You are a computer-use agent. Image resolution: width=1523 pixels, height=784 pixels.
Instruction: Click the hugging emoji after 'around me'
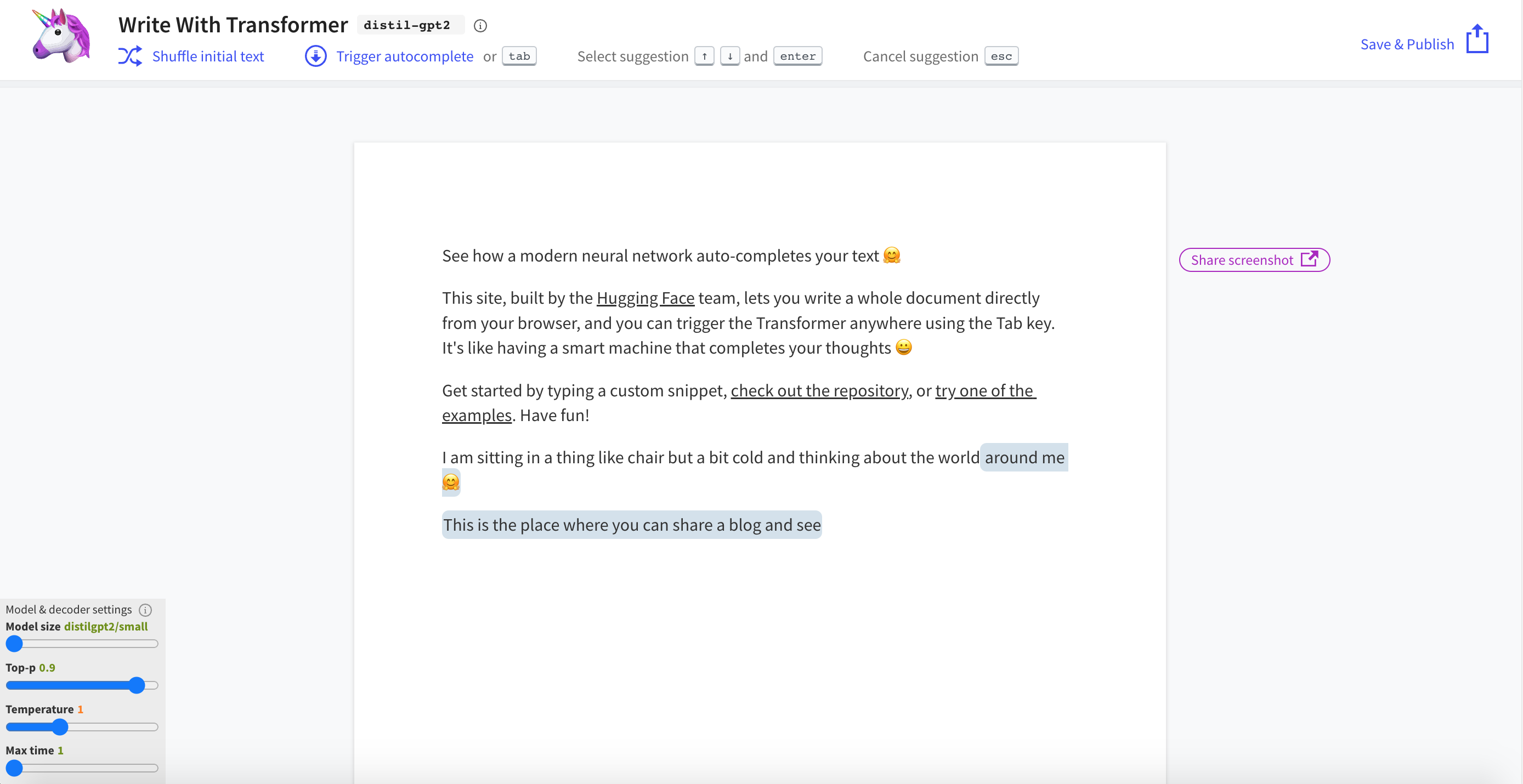[450, 482]
